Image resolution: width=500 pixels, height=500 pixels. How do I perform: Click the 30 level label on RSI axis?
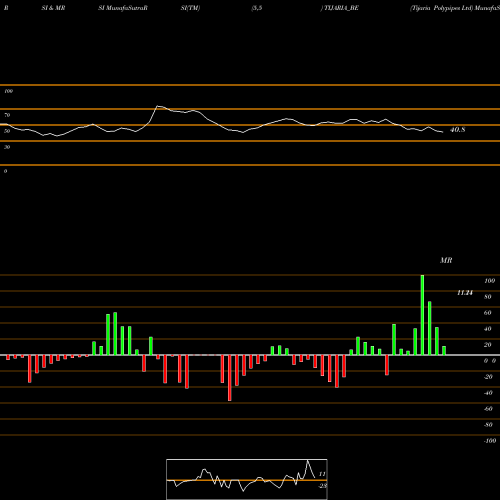click(x=7, y=147)
